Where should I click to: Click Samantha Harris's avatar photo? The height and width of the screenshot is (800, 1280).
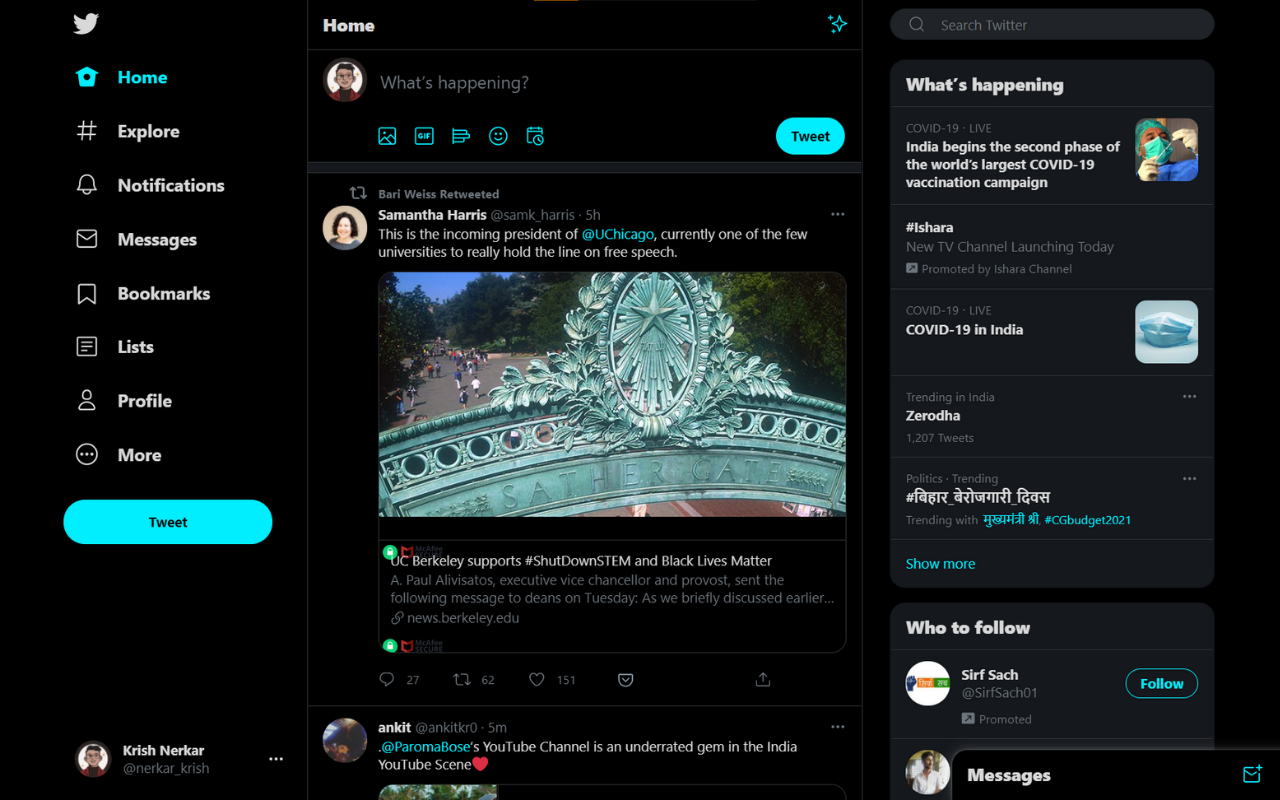(x=345, y=228)
